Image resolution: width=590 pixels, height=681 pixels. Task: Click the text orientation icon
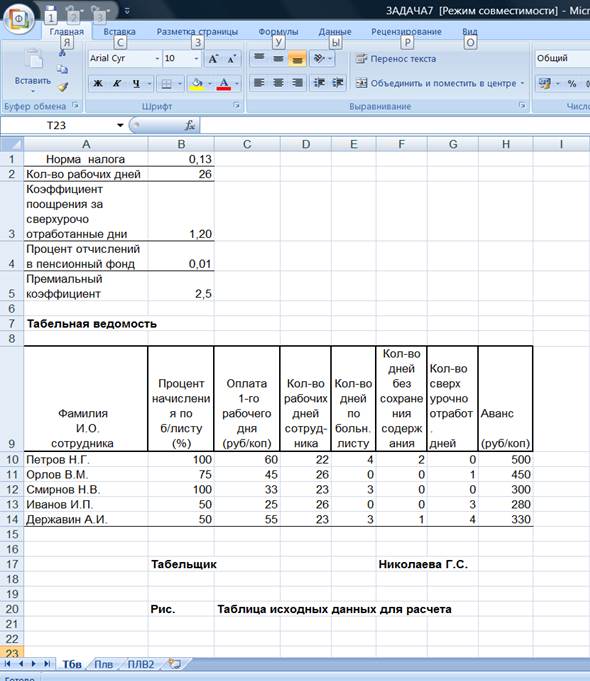(320, 58)
